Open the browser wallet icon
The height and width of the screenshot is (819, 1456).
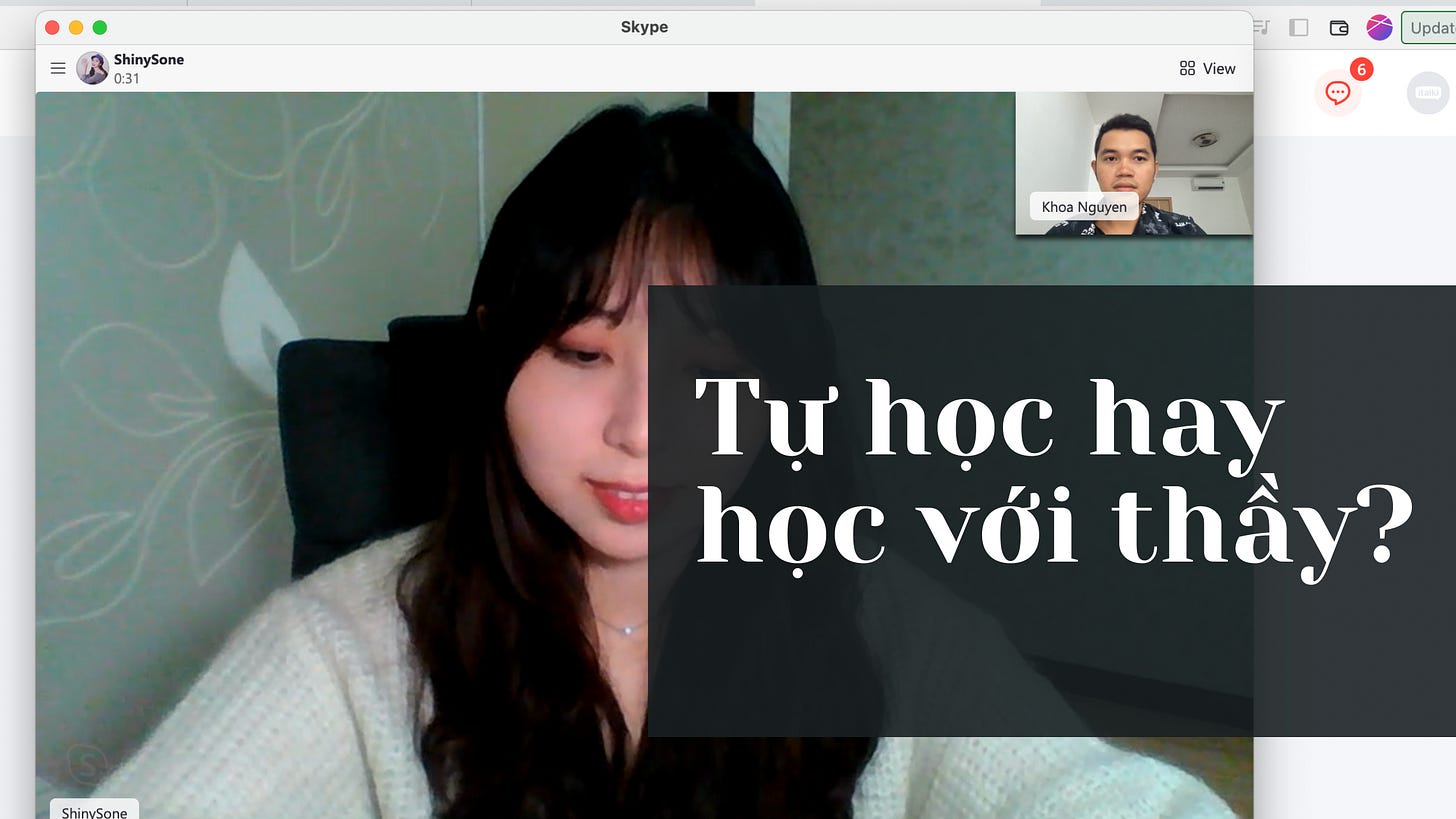[1339, 28]
